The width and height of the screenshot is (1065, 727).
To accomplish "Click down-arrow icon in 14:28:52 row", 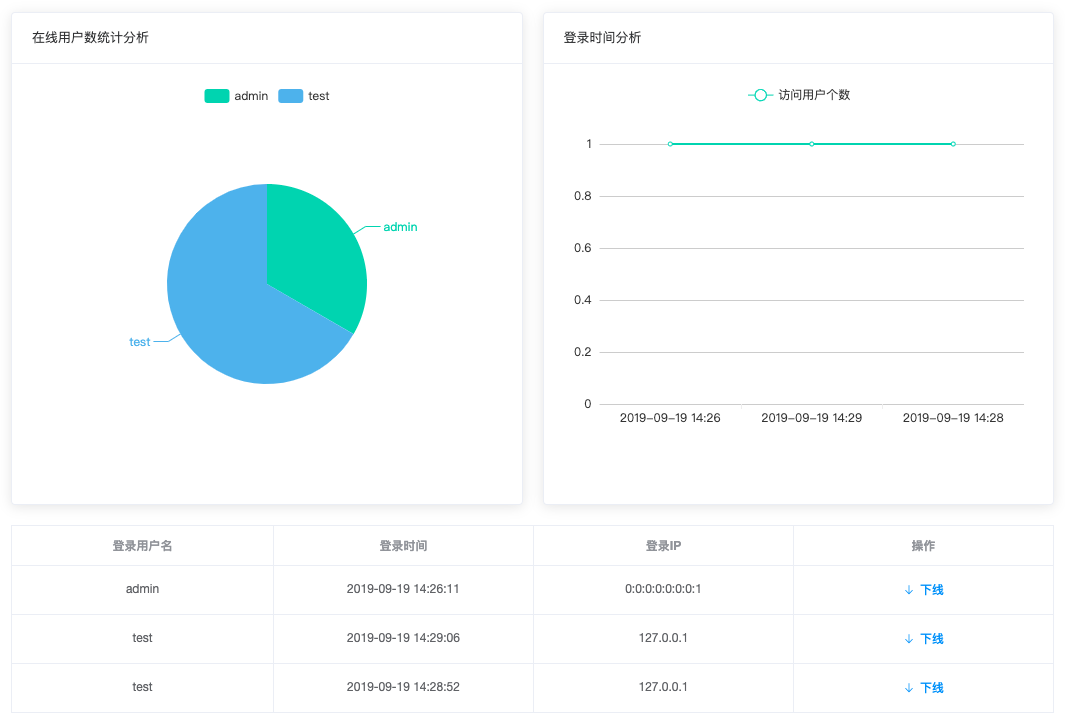I will [909, 688].
